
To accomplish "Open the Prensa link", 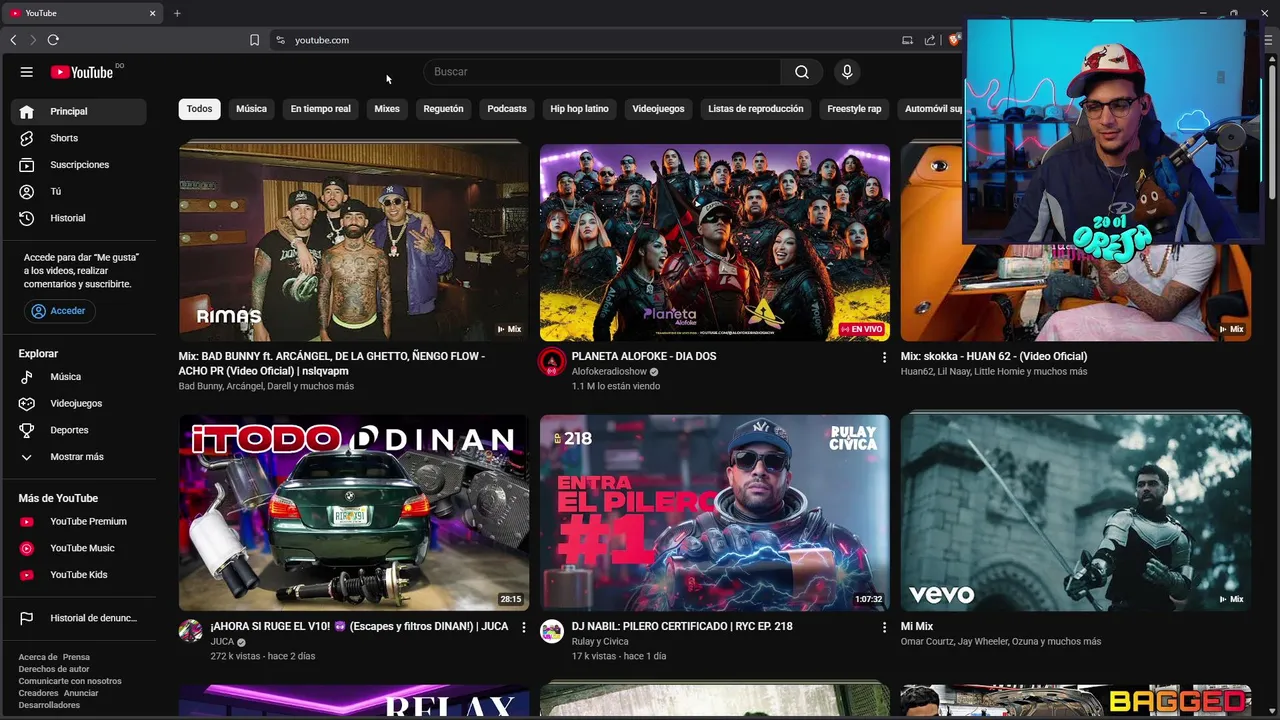I will [76, 657].
